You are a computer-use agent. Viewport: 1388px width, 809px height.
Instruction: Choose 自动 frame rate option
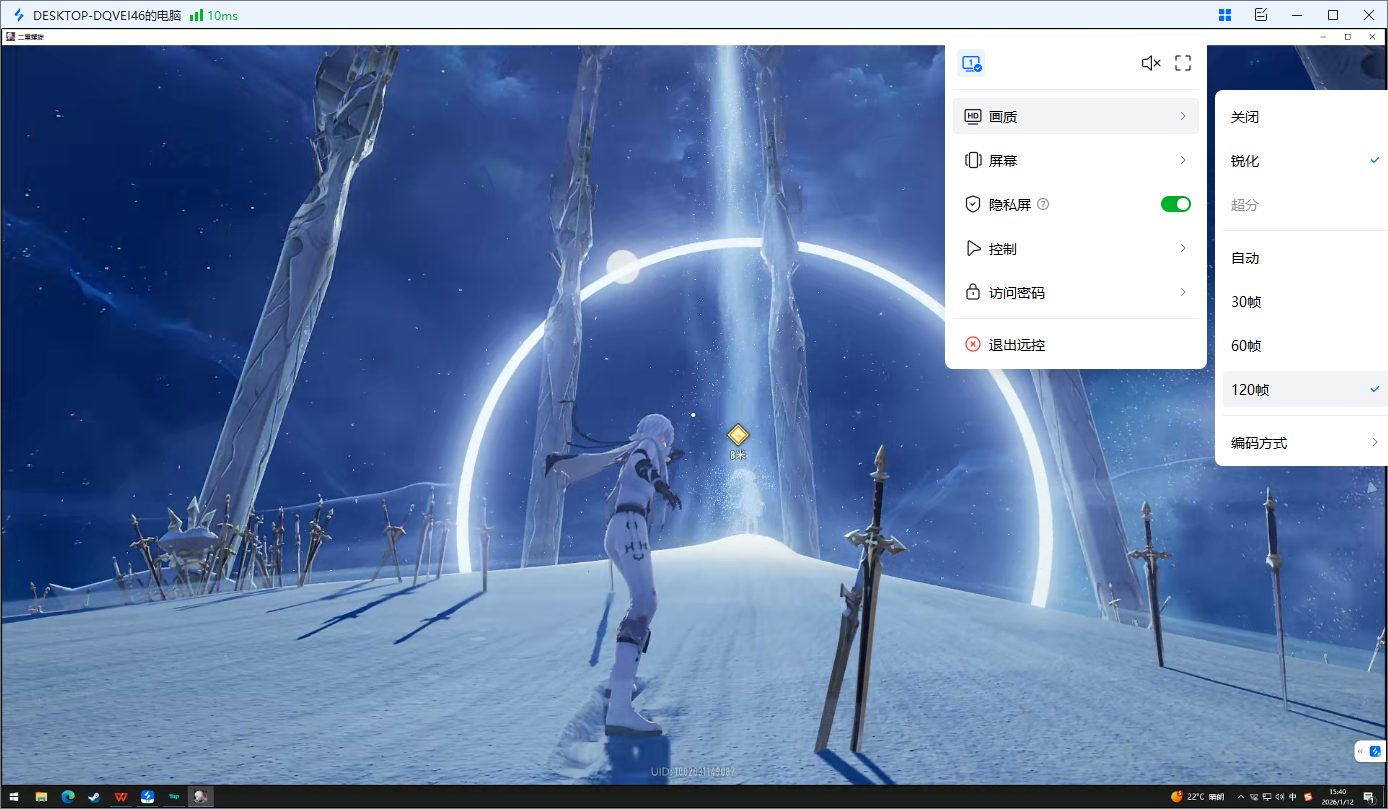1245,258
